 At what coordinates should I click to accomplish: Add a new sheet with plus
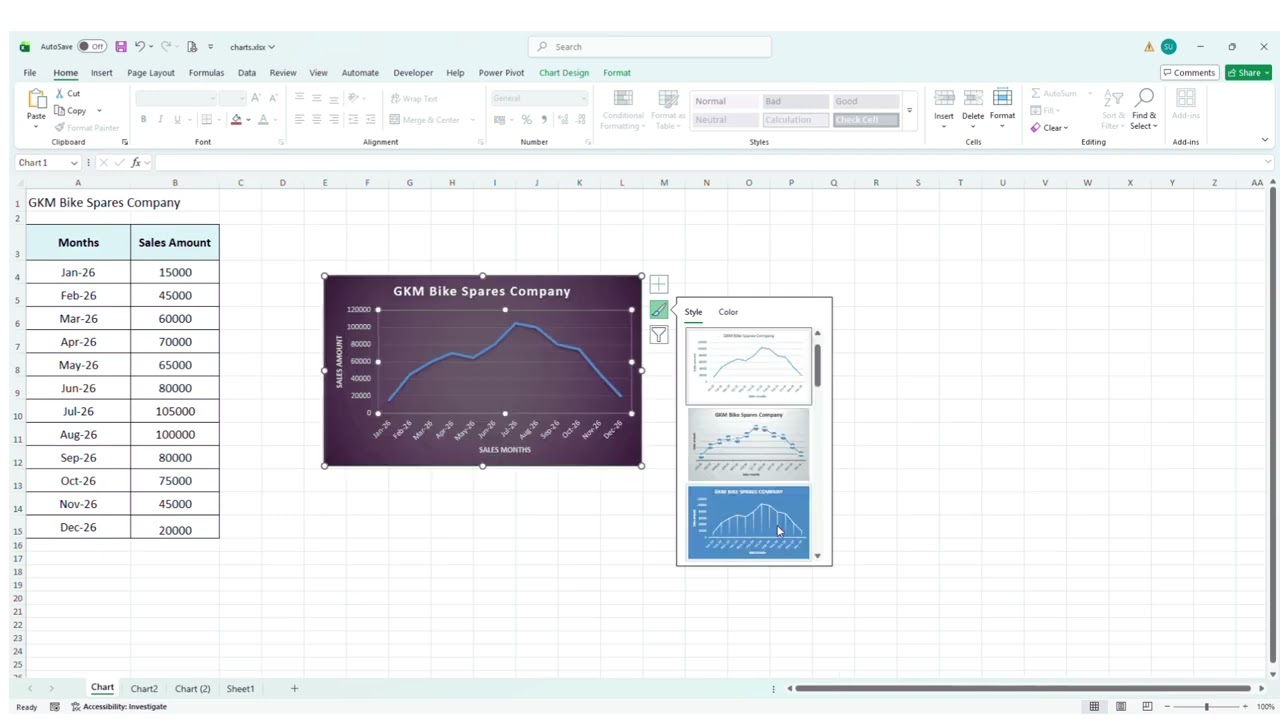coord(294,689)
